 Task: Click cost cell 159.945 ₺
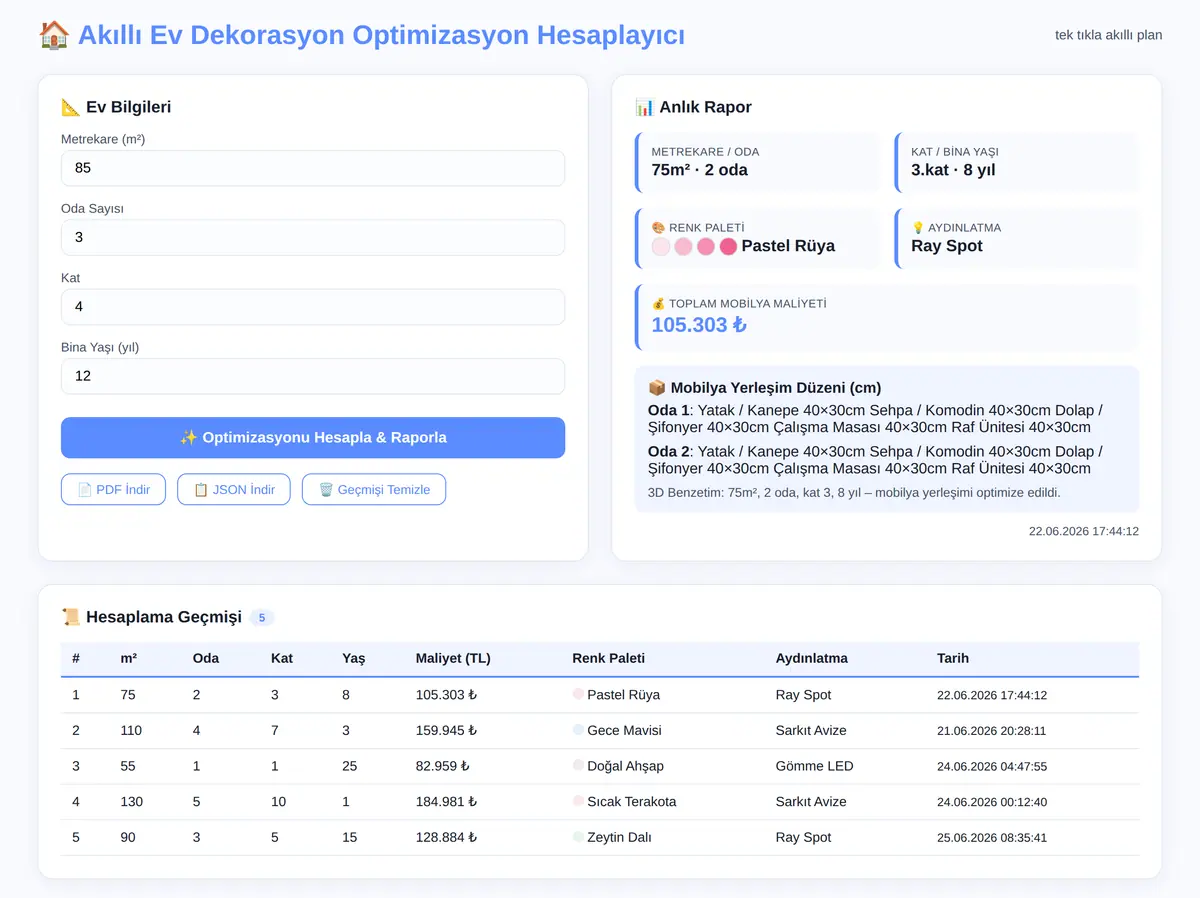pyautogui.click(x=446, y=730)
